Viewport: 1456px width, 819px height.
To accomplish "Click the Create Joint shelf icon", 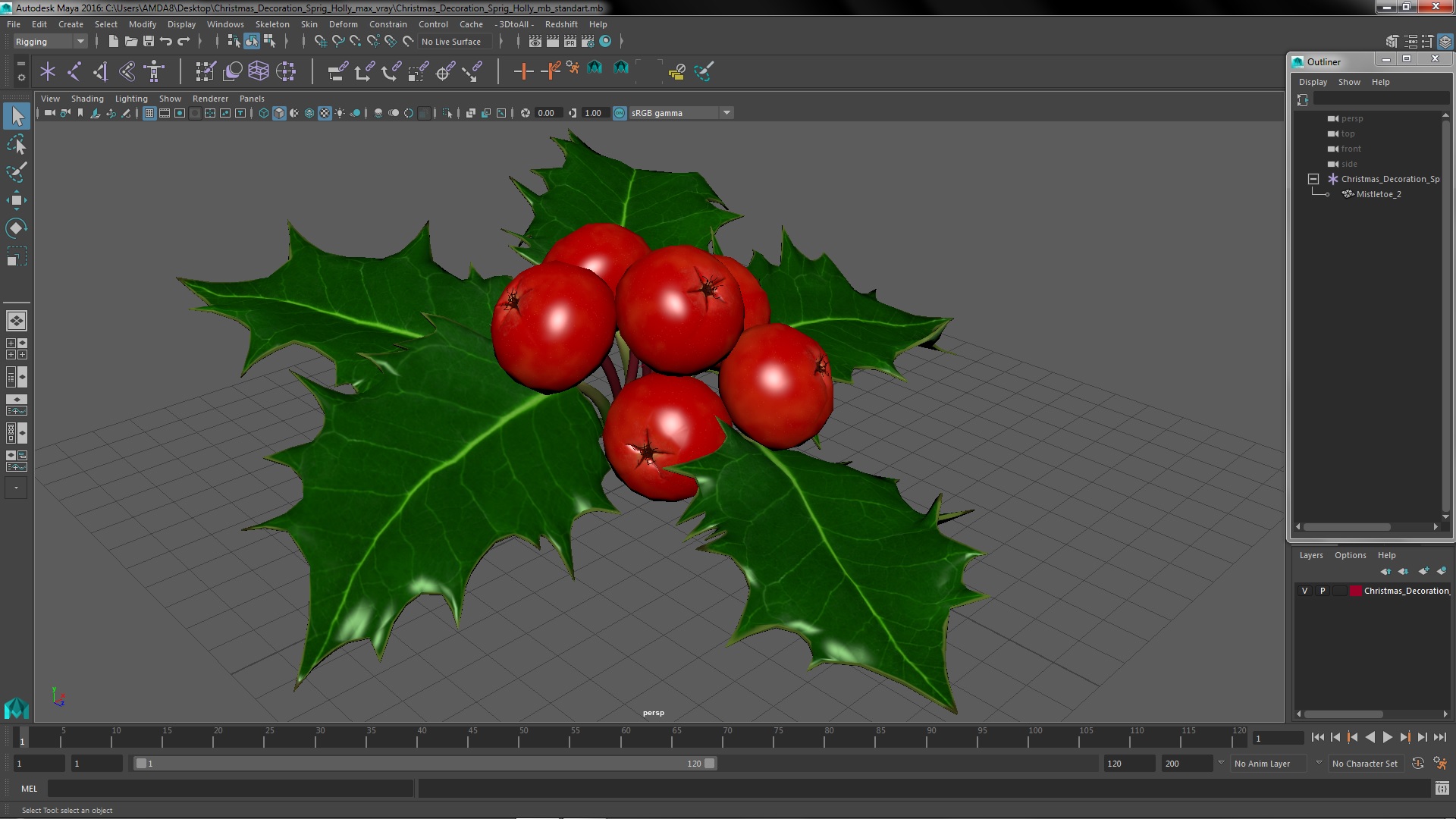I will coord(74,71).
